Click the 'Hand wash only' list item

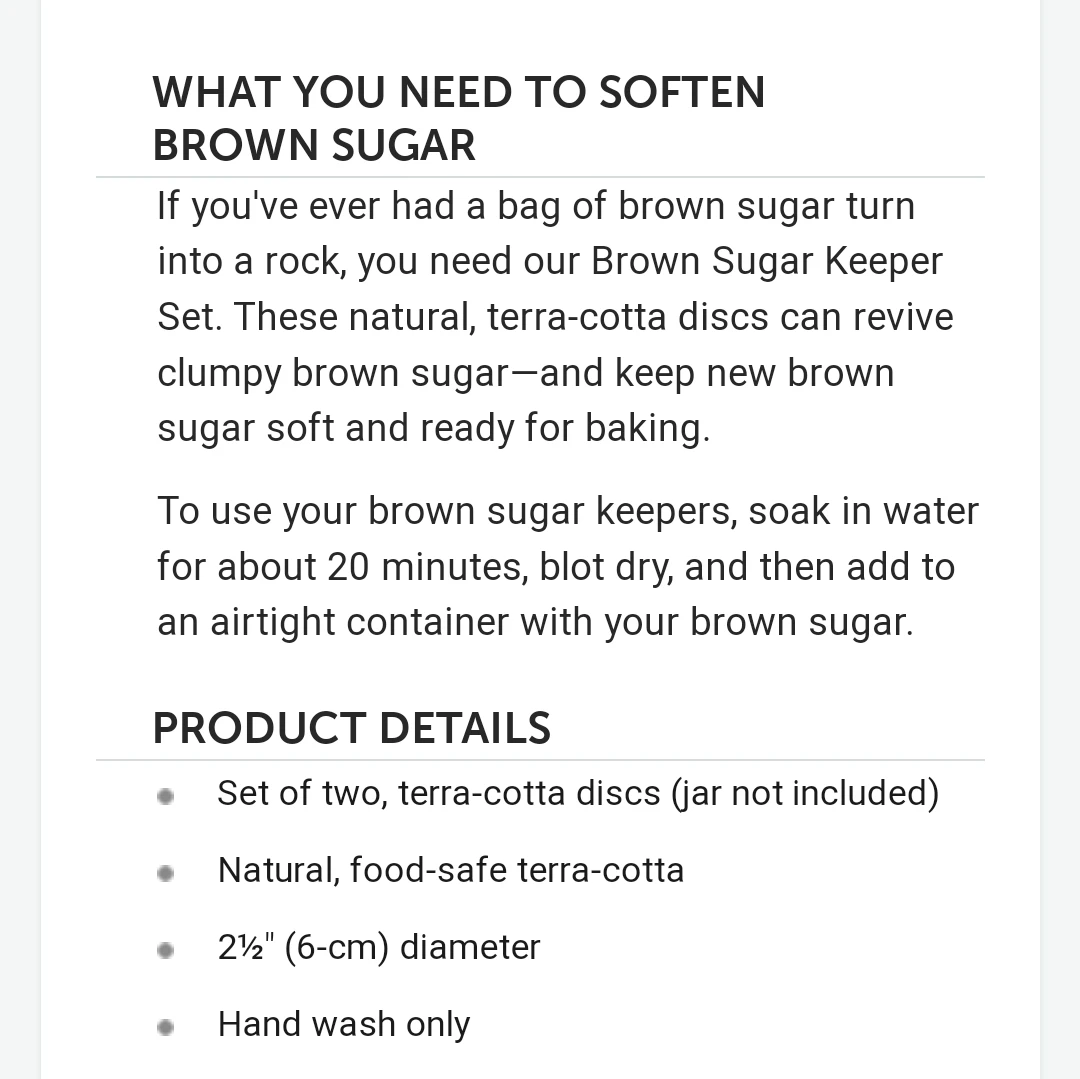[344, 1025]
